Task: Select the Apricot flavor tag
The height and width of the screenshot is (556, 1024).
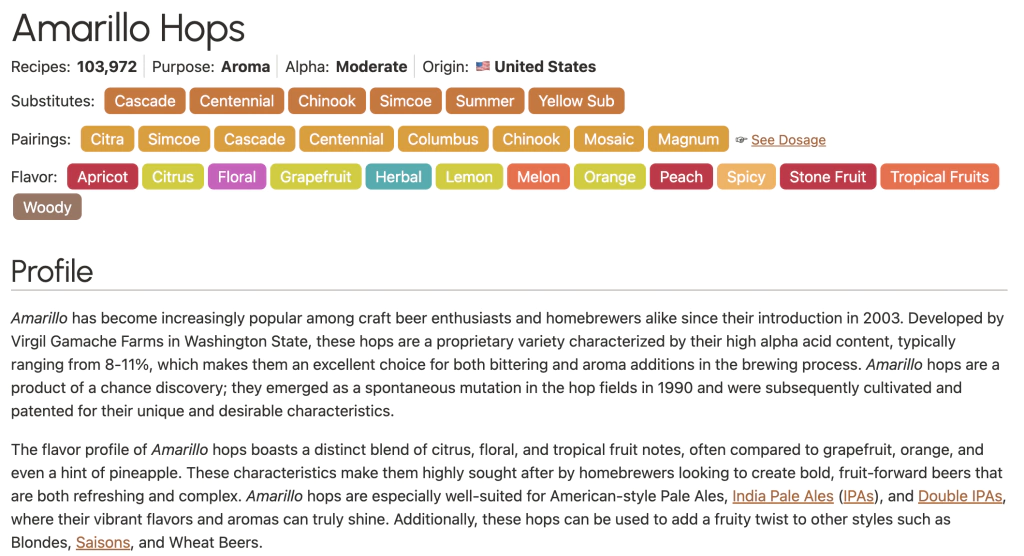Action: 103,177
